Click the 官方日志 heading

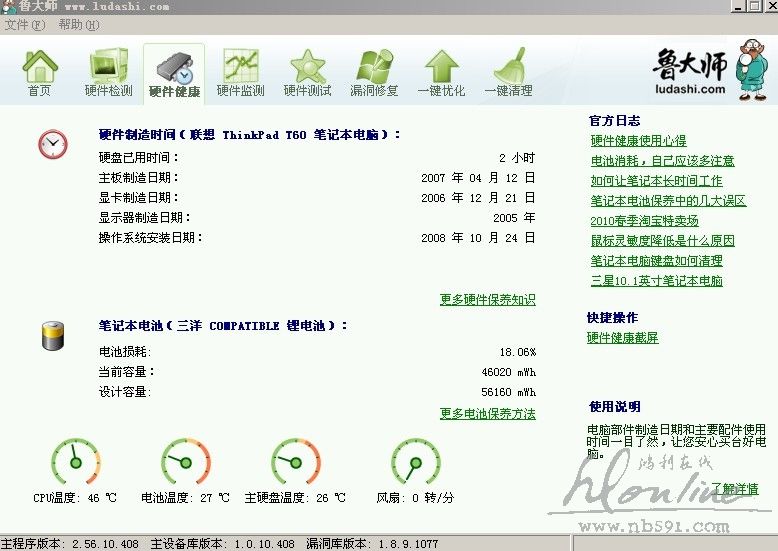(614, 121)
